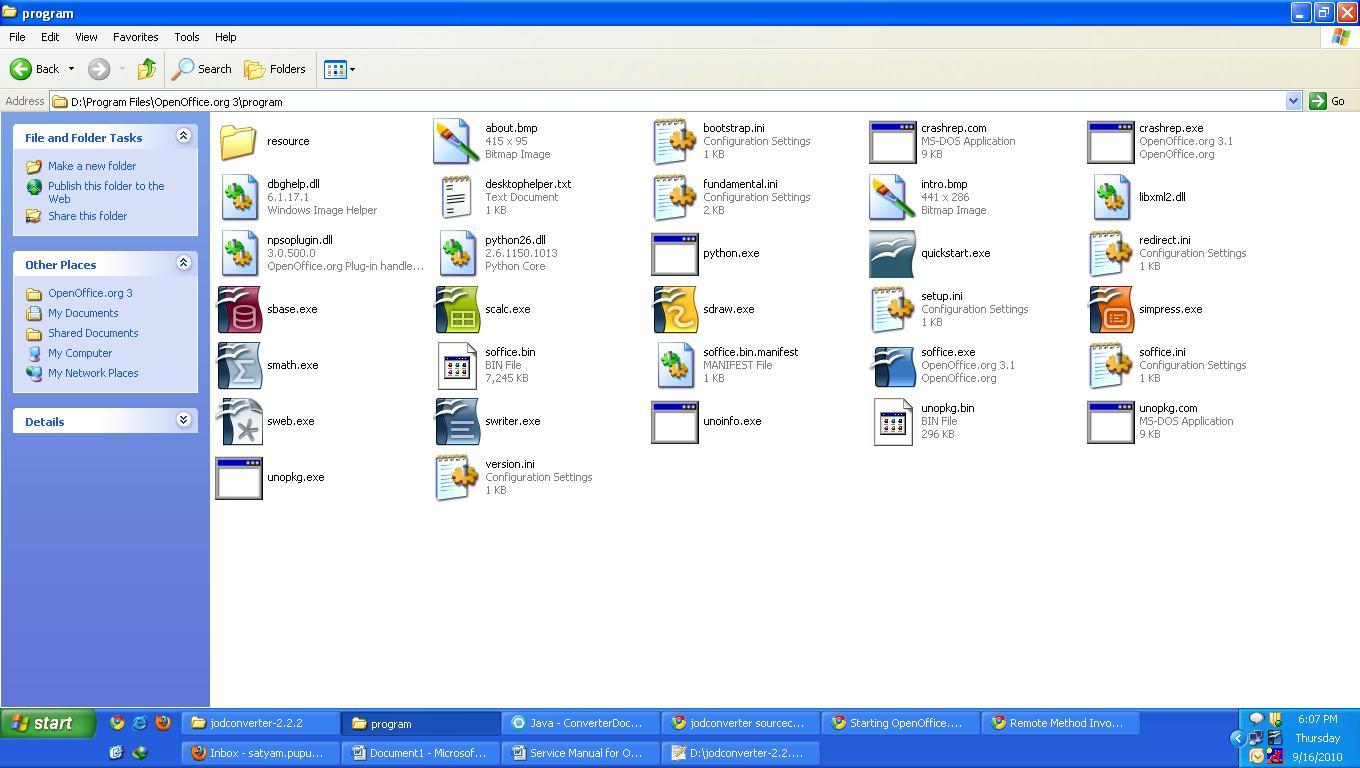Open Shared Documents link

point(93,333)
